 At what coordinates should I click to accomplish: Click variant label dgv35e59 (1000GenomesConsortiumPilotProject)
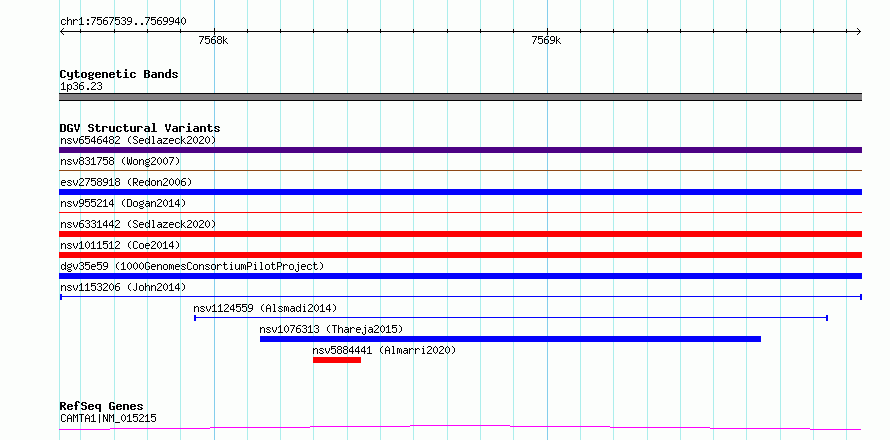click(x=192, y=266)
